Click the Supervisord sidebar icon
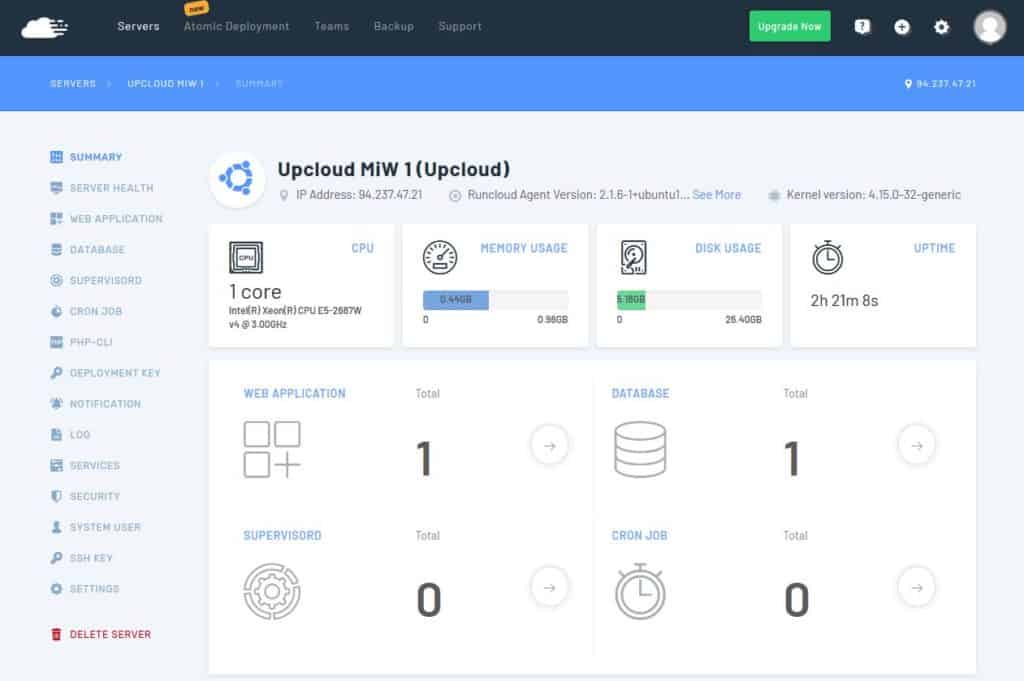 57,280
